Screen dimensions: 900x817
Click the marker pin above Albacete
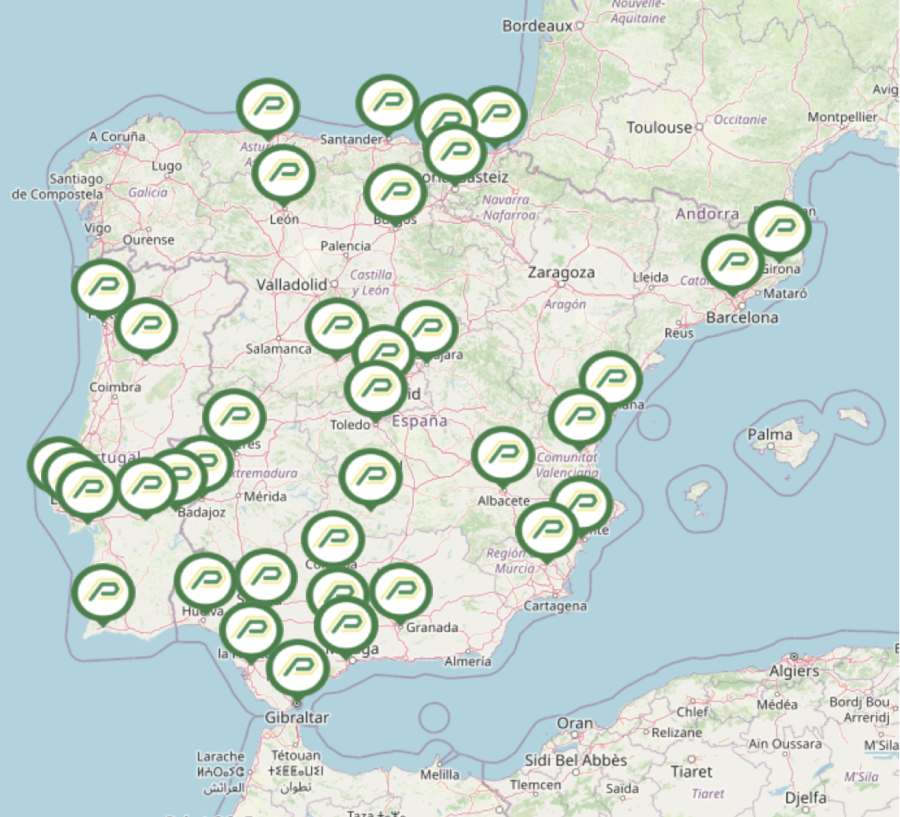click(x=503, y=454)
